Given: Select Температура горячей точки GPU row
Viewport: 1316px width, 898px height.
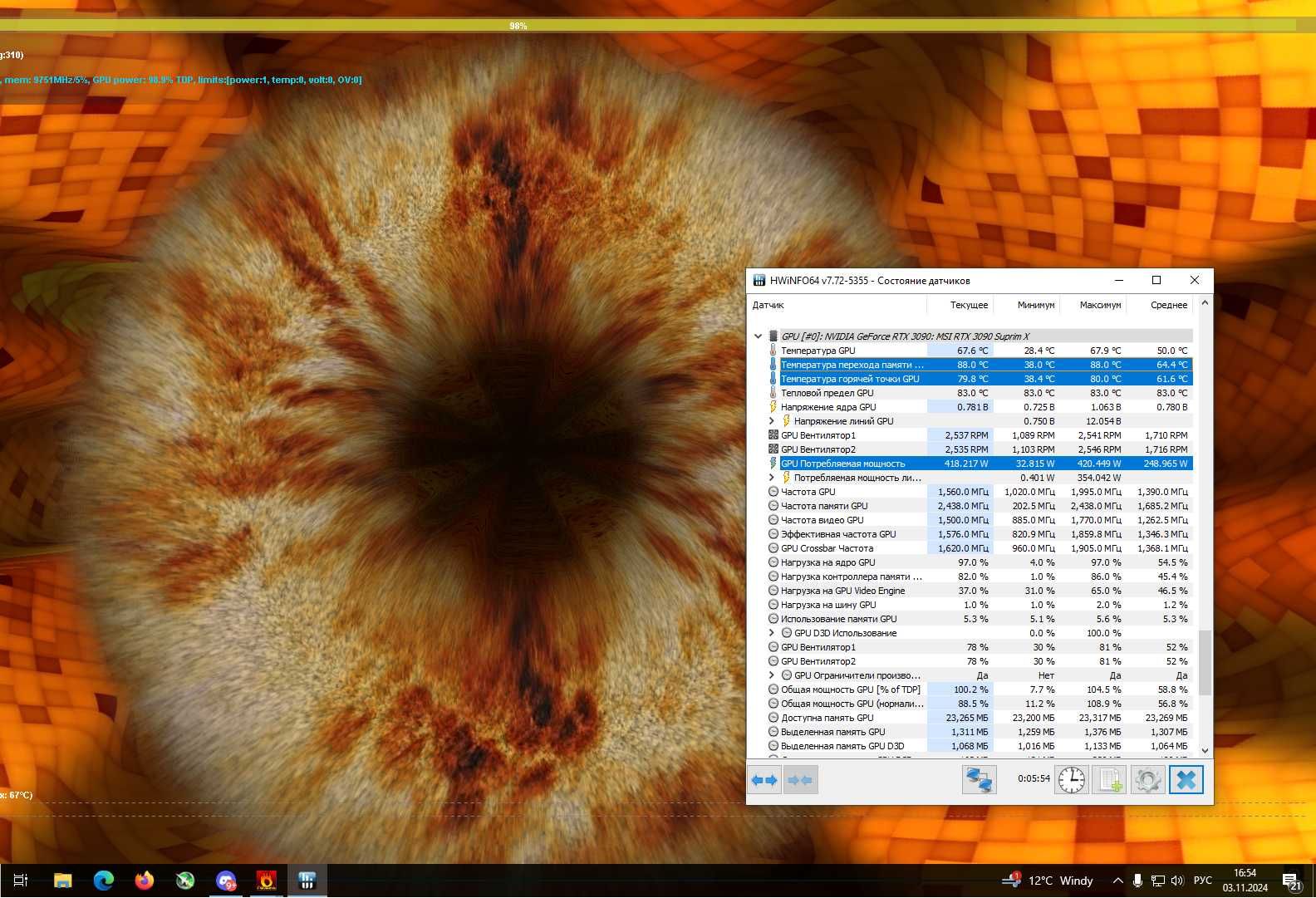Looking at the screenshot, I should pyautogui.click(x=980, y=379).
